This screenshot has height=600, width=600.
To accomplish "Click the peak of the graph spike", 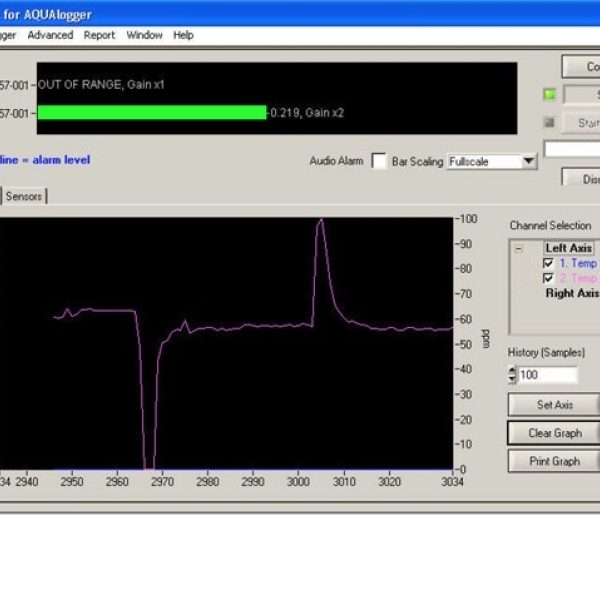I will coord(321,220).
